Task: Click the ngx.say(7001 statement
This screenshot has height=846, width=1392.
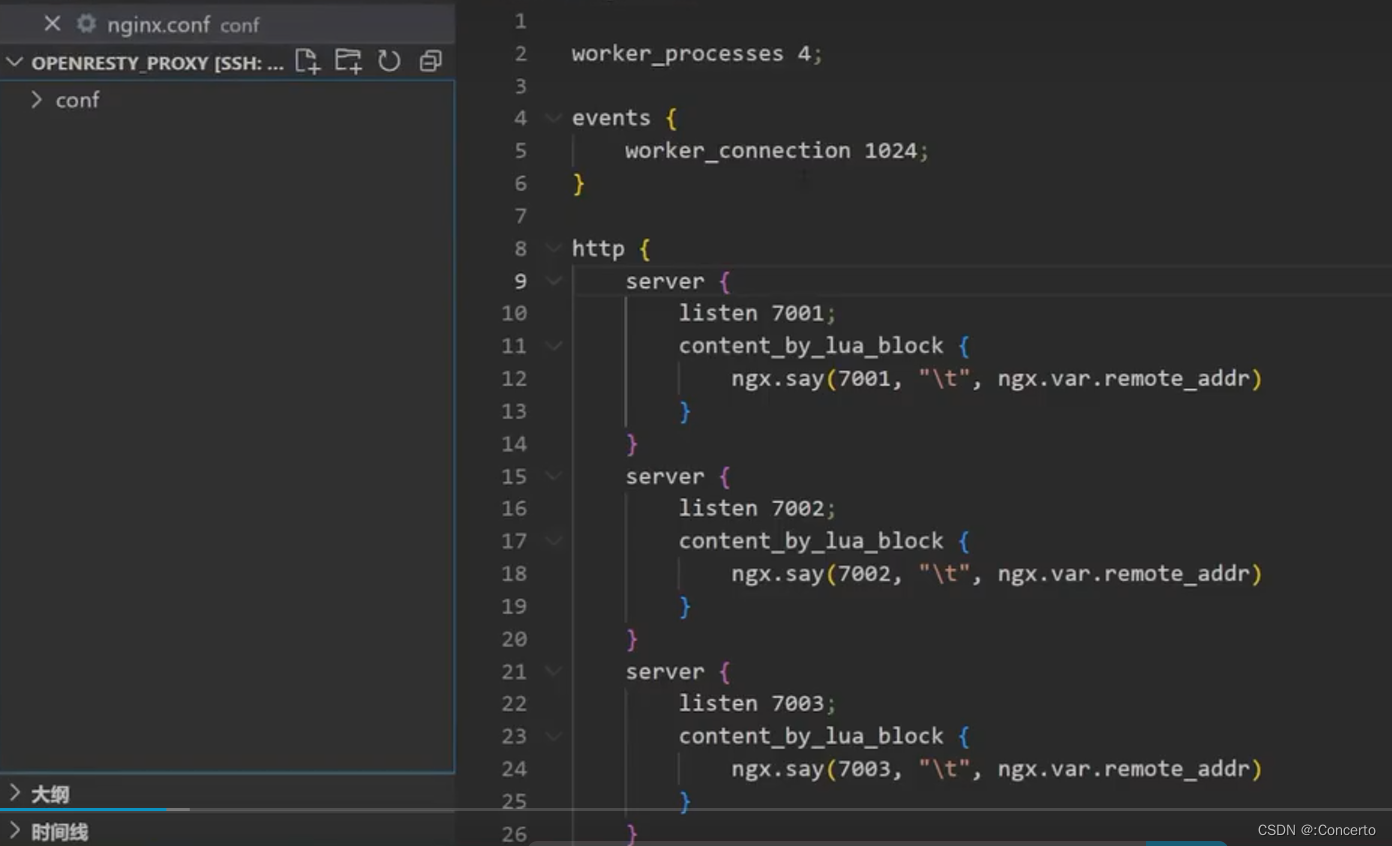Action: click(996, 378)
